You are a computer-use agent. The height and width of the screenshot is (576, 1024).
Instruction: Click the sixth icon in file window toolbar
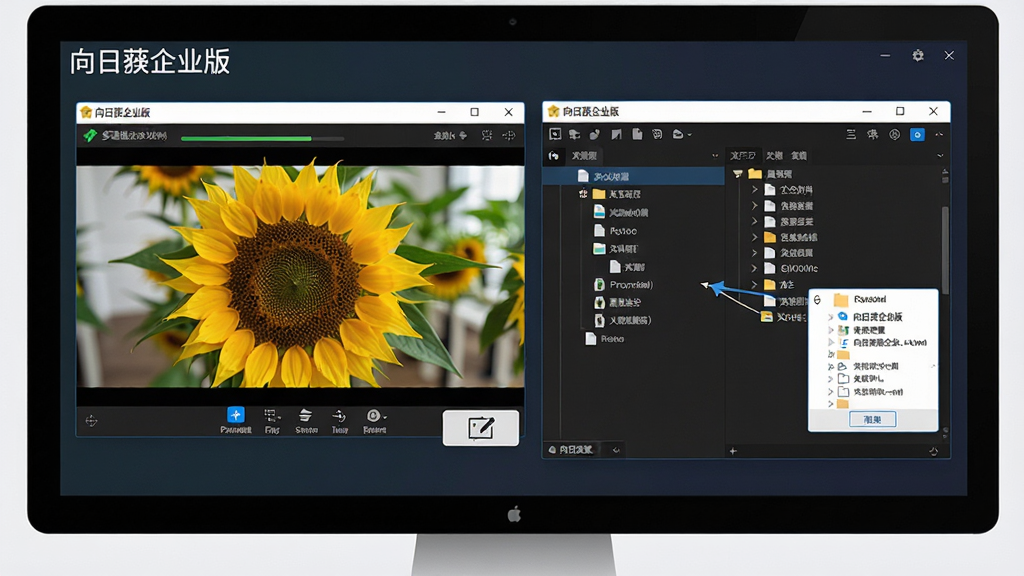tap(657, 134)
